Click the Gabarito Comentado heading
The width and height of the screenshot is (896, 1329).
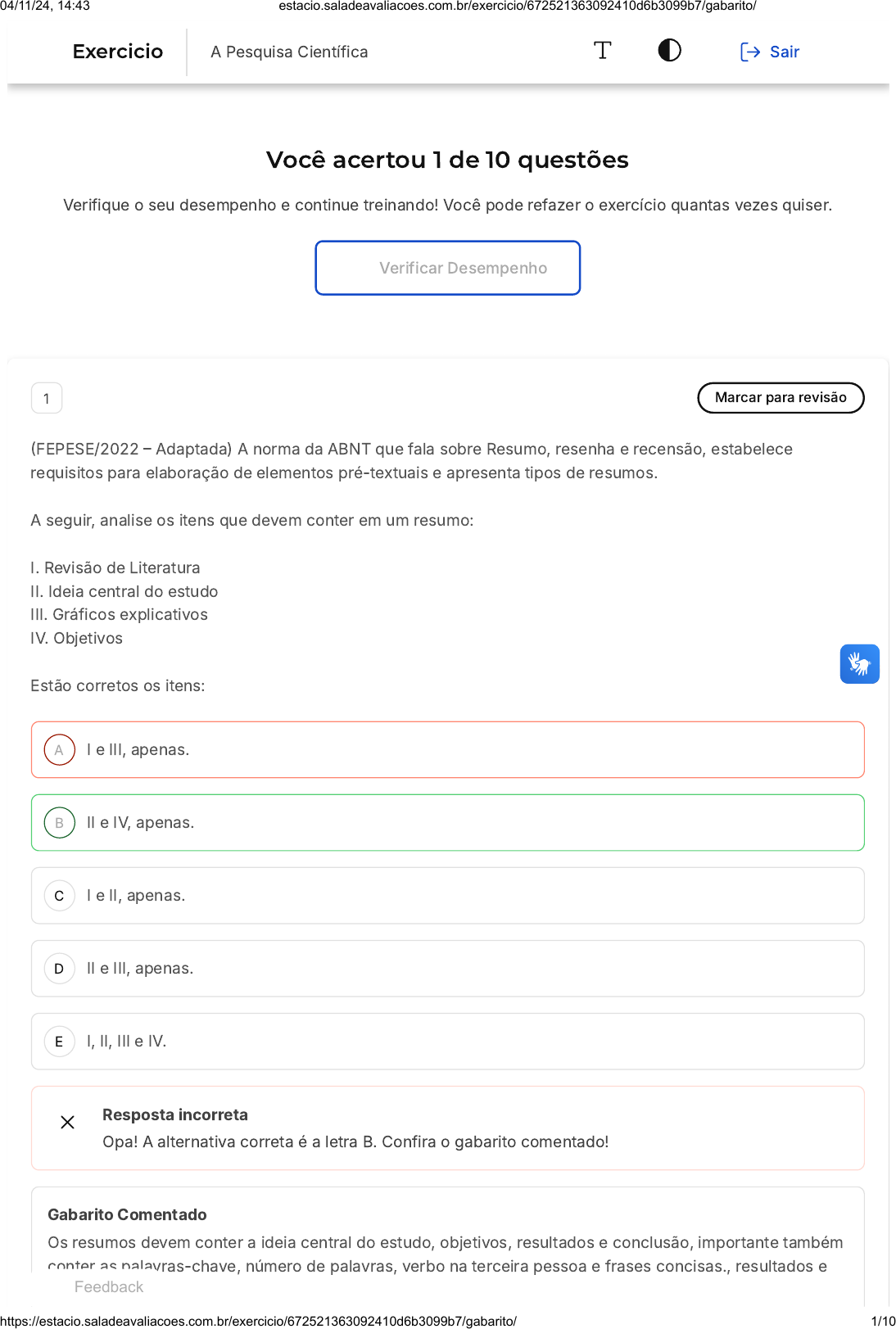coord(127,1214)
